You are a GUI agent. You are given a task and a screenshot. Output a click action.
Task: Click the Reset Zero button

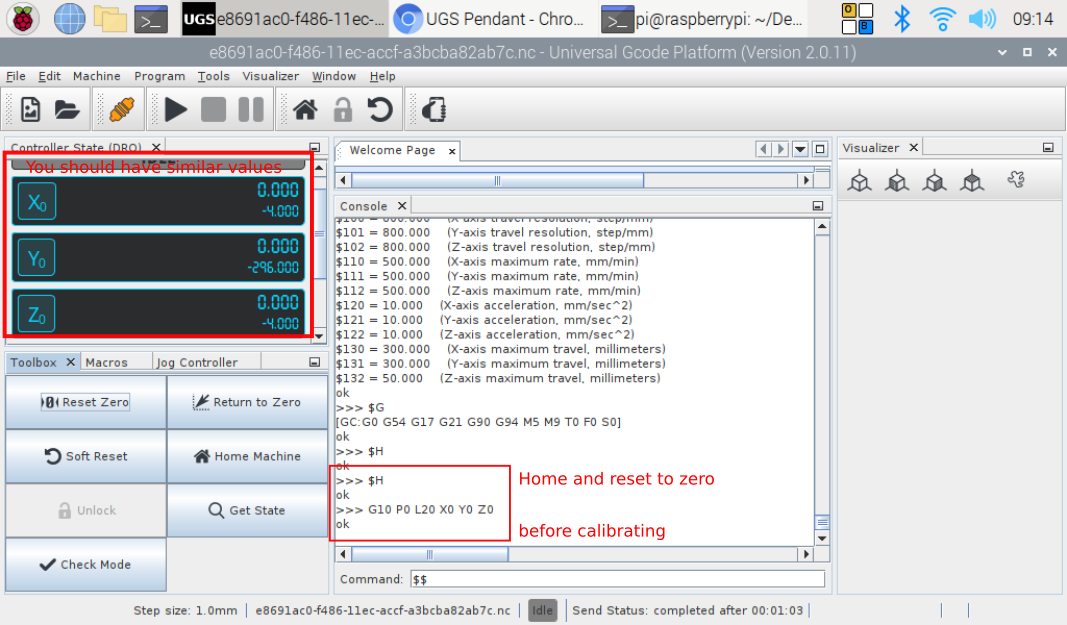[x=86, y=402]
